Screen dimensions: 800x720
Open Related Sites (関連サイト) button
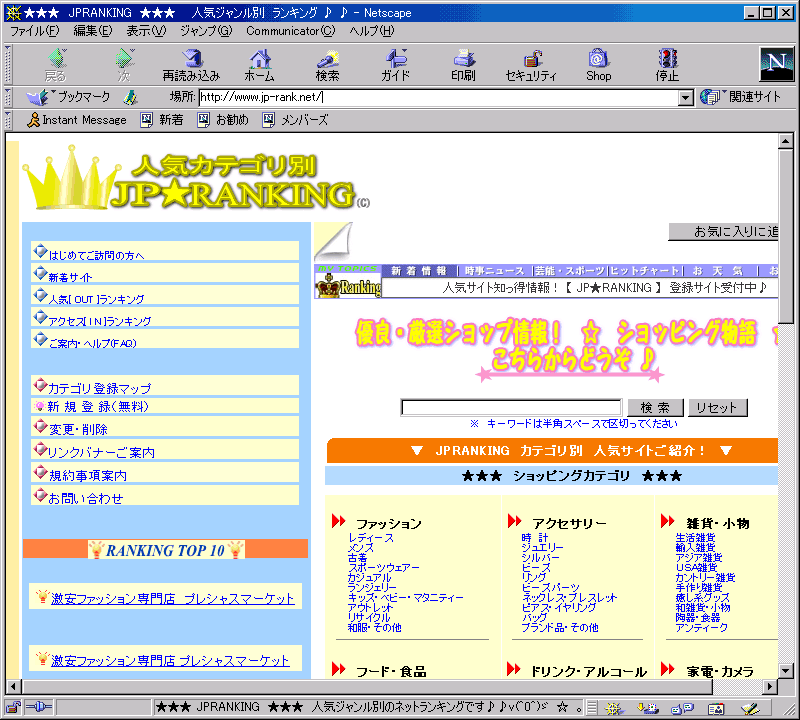point(741,97)
